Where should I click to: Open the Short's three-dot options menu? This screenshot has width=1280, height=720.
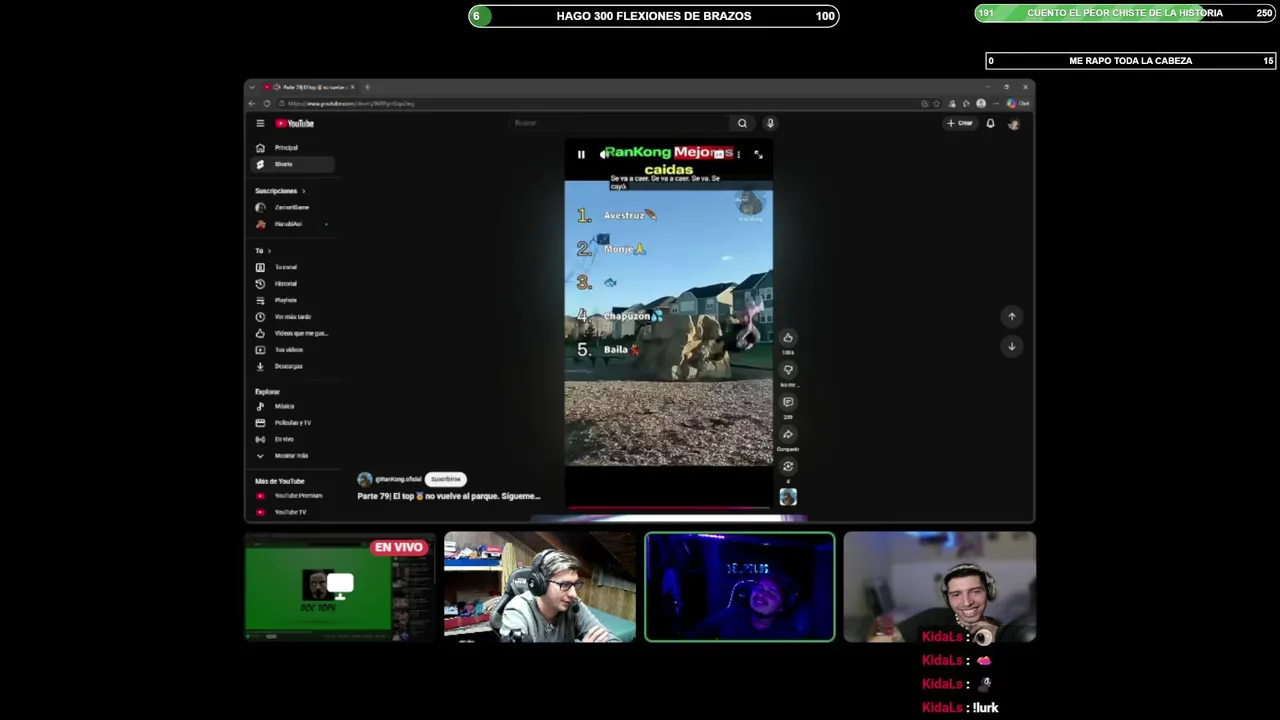pos(738,154)
